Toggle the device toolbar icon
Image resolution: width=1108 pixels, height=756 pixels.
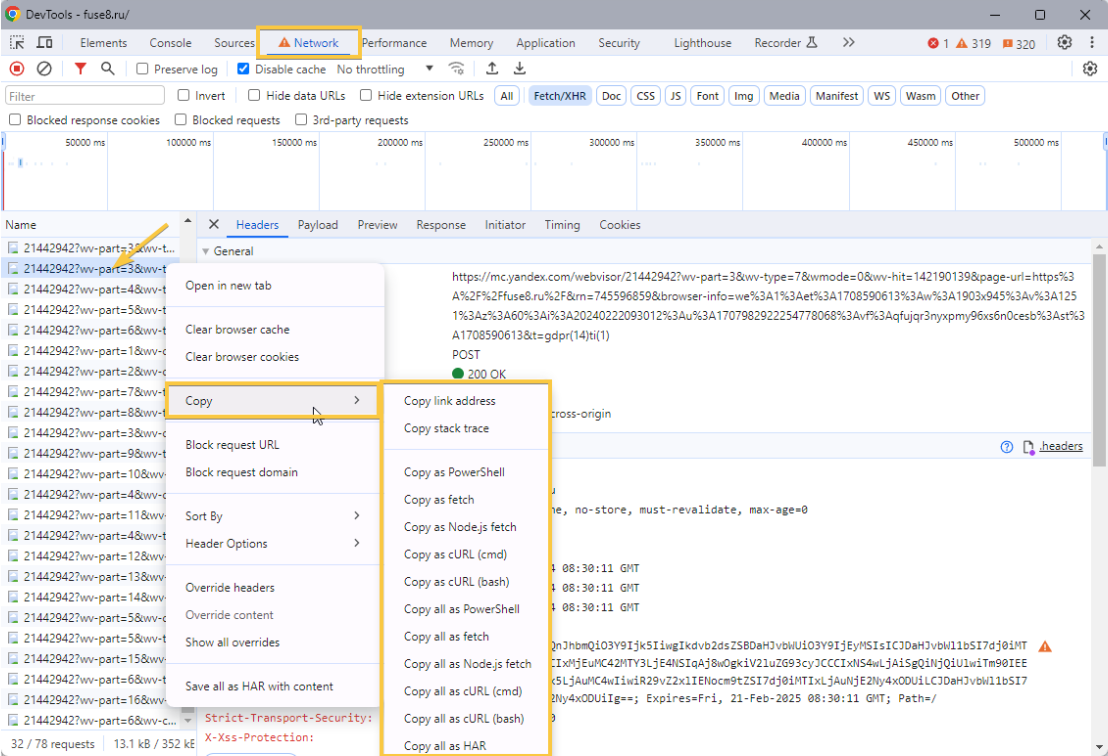point(45,43)
